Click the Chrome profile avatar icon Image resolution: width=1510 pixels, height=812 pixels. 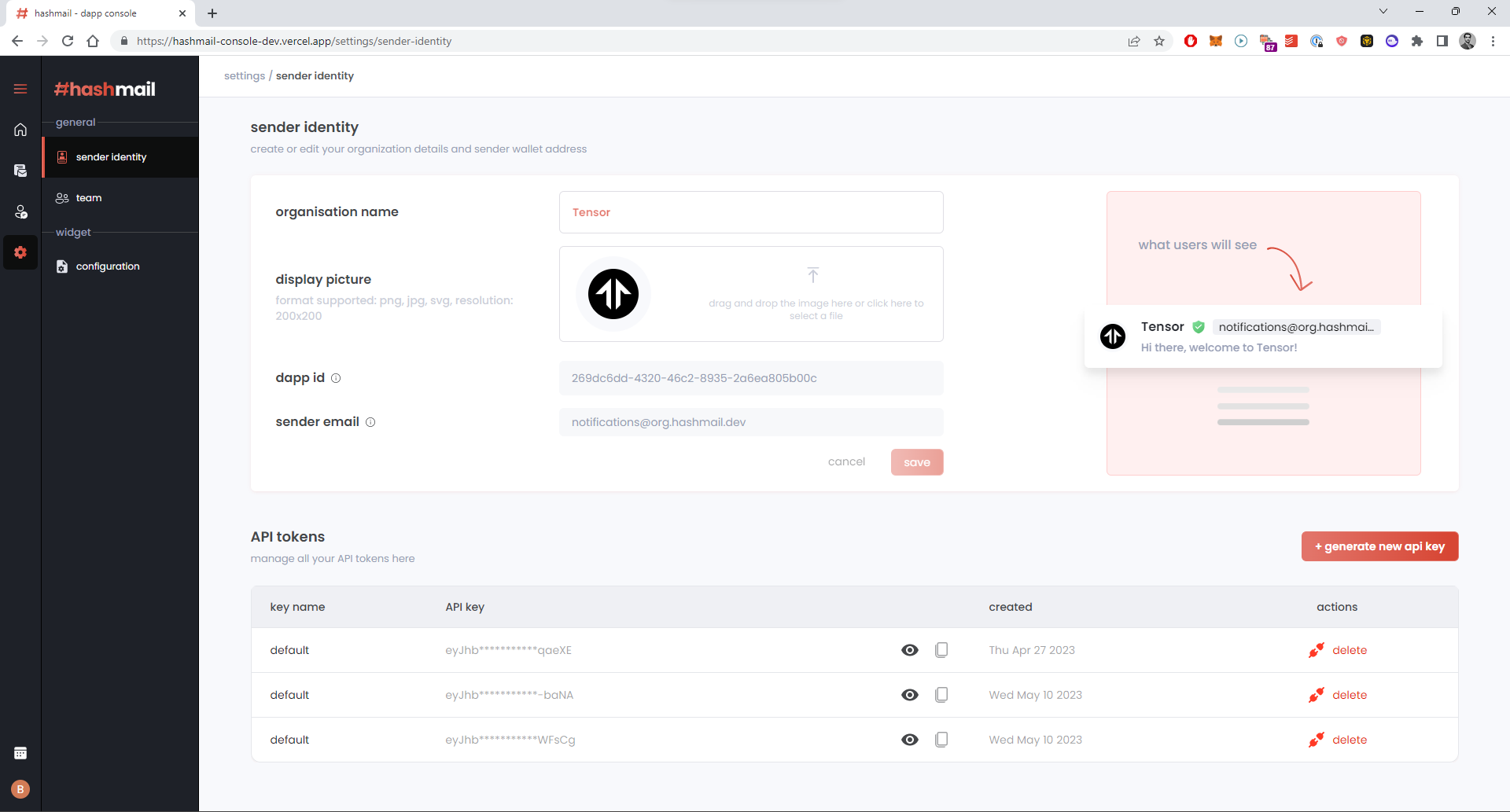click(1468, 41)
